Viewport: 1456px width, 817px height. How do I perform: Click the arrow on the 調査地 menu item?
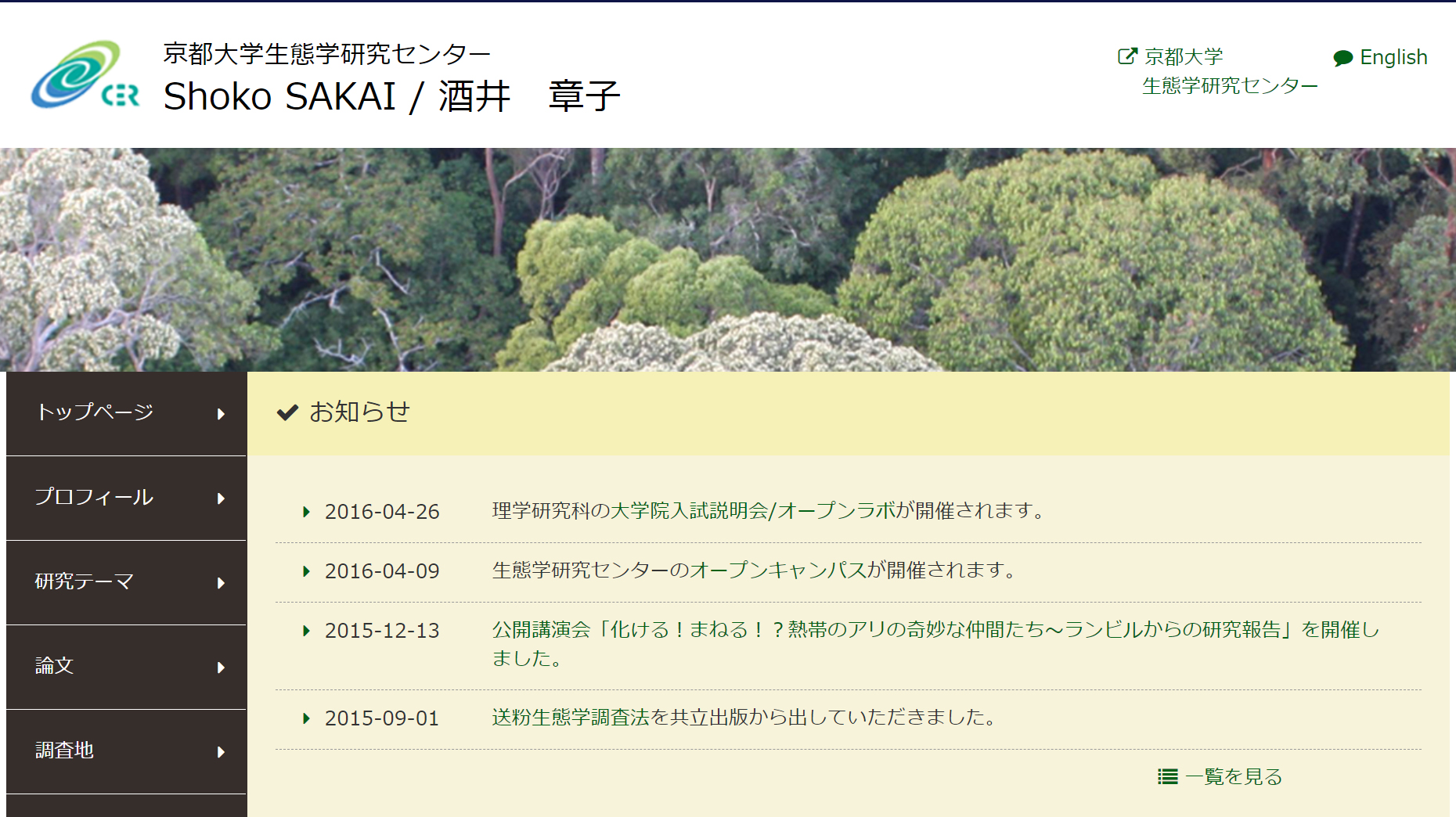[x=221, y=752]
